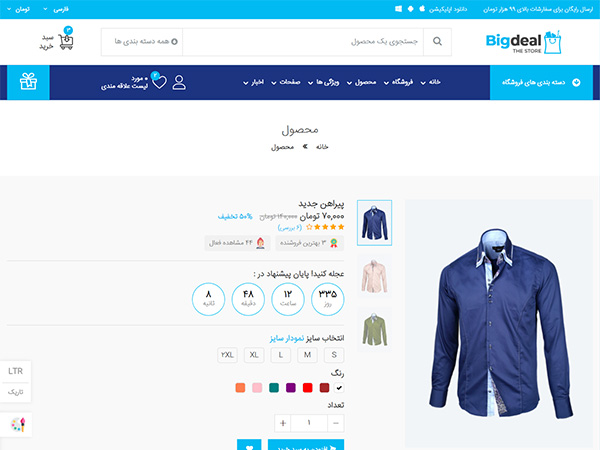Open the فروشگاه menu item
Viewport: 600px width, 450px height.
pyautogui.click(x=398, y=82)
